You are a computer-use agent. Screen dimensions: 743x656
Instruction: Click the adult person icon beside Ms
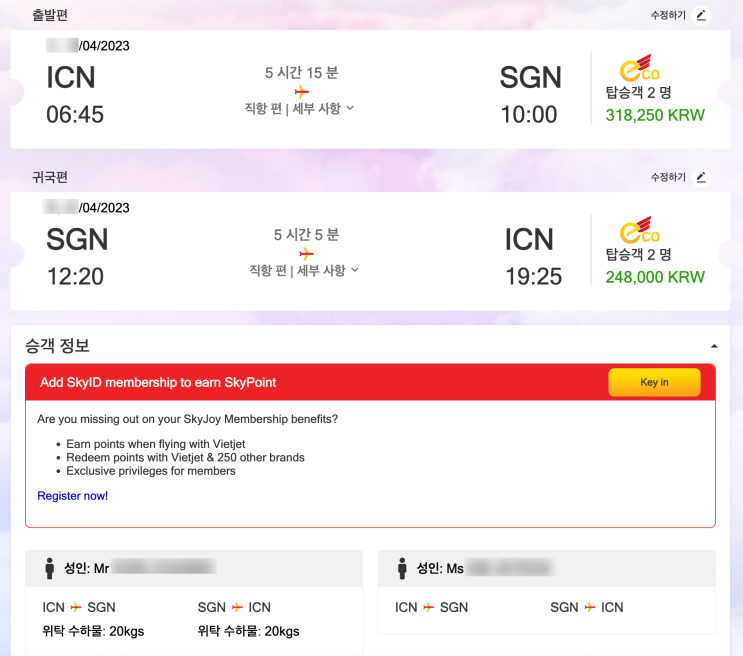(402, 569)
